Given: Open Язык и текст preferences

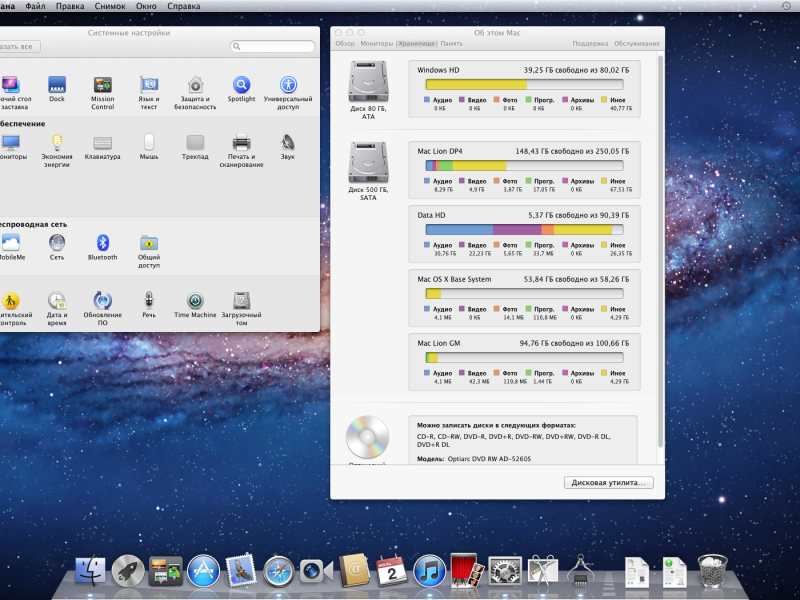Looking at the screenshot, I should [149, 93].
